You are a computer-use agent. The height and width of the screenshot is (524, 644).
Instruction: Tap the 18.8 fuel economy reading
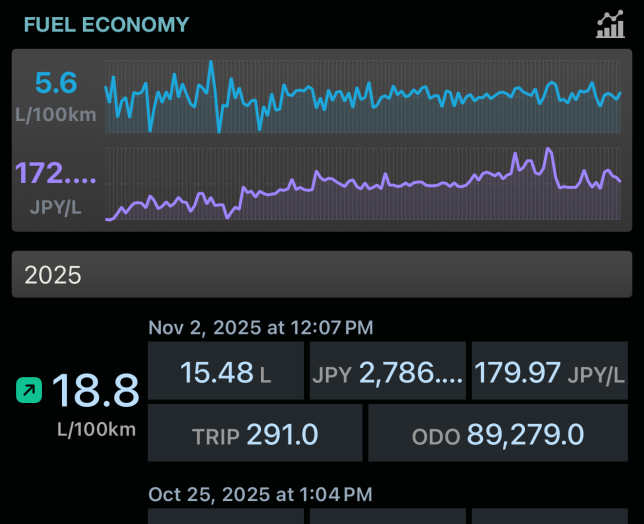tap(95, 390)
